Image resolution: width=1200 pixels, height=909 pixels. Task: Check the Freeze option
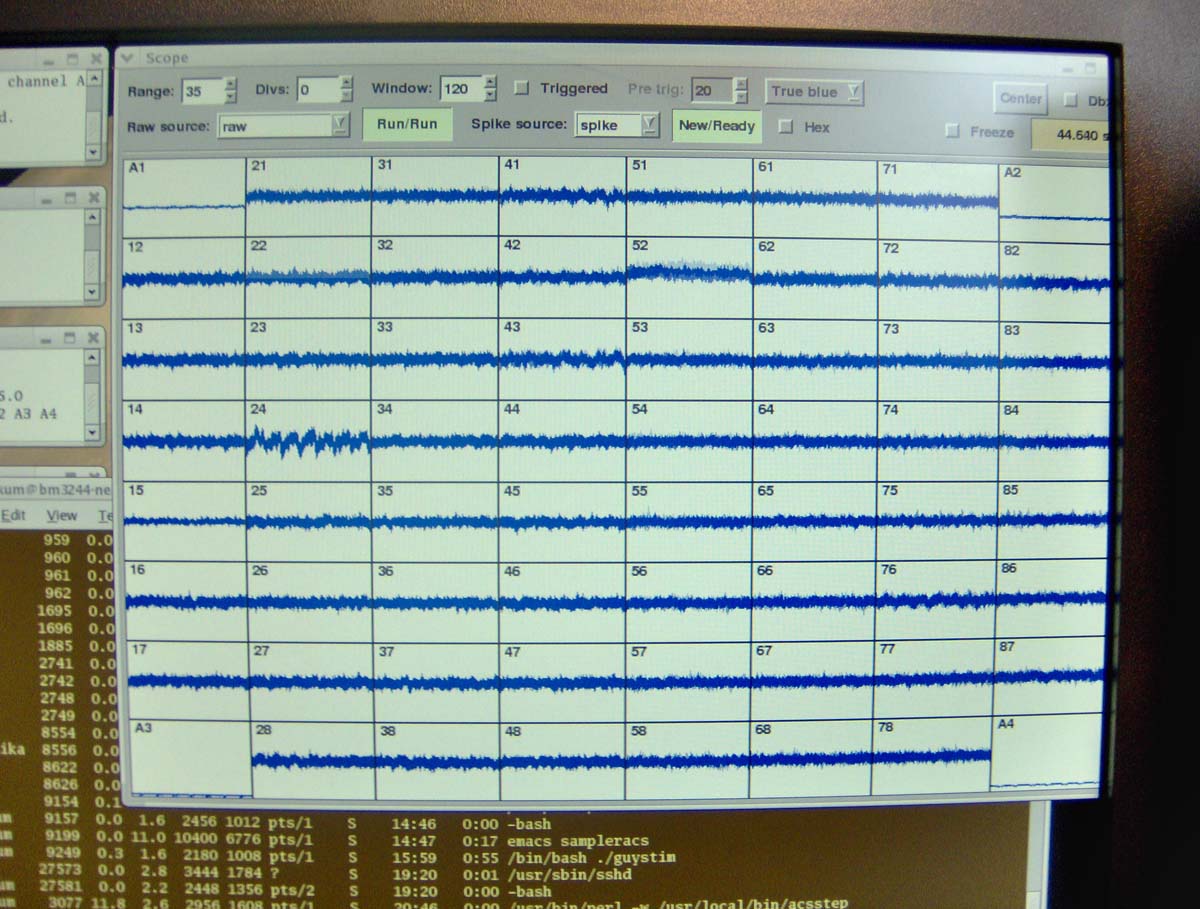coord(953,131)
